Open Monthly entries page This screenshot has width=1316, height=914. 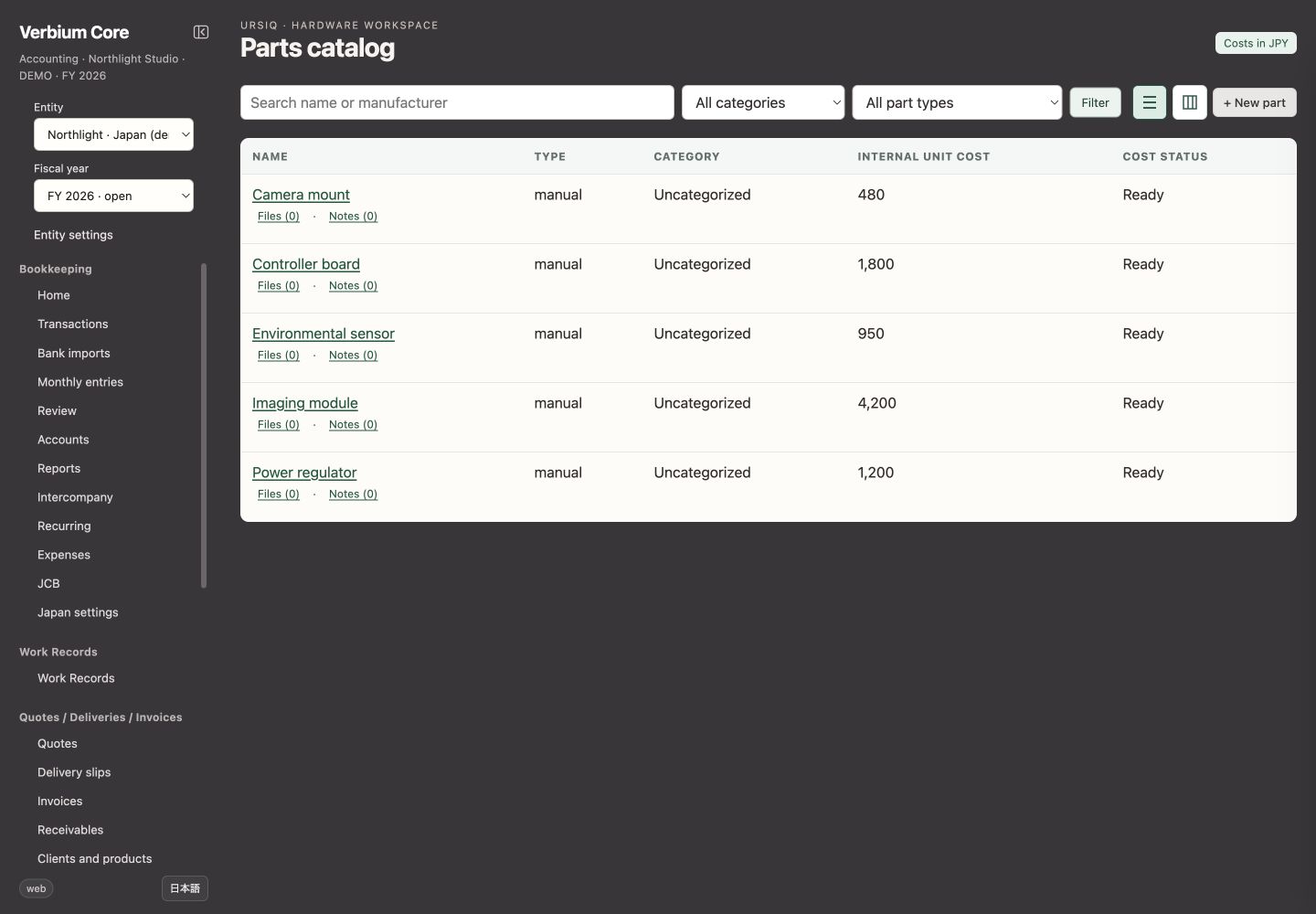(80, 382)
